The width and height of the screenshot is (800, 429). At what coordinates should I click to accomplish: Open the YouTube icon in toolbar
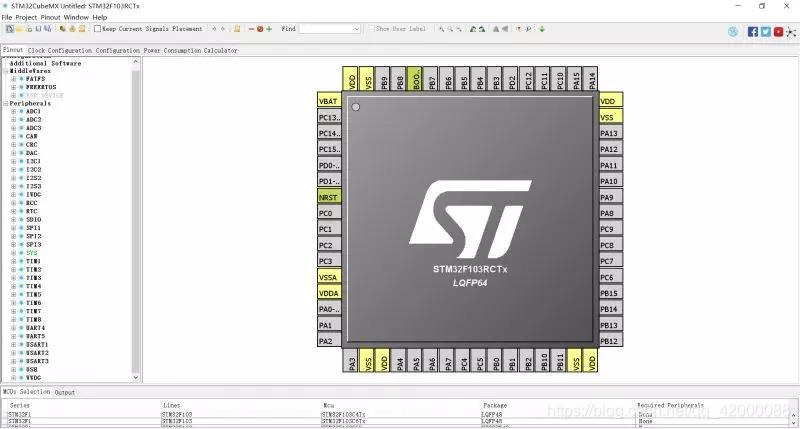pyautogui.click(x=778, y=32)
